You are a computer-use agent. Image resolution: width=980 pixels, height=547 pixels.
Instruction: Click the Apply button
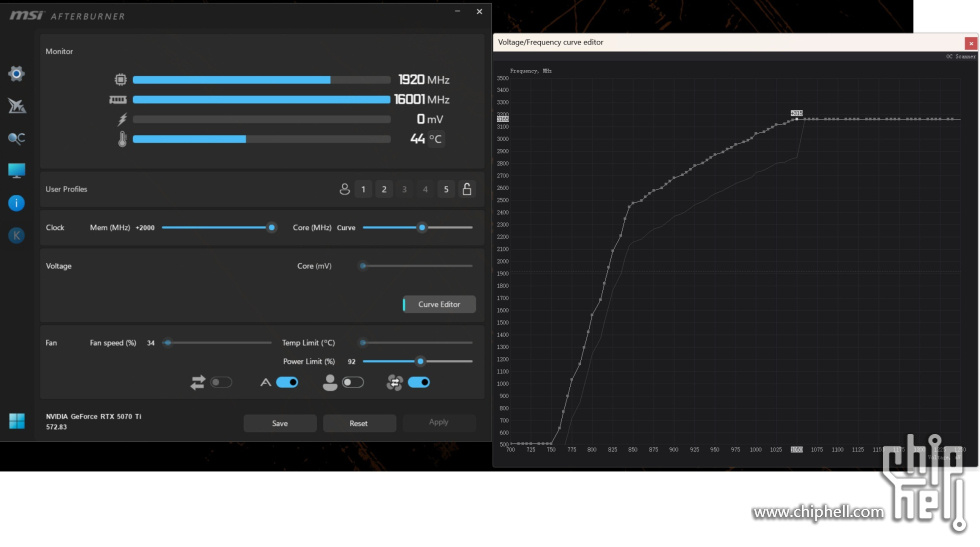pos(439,422)
